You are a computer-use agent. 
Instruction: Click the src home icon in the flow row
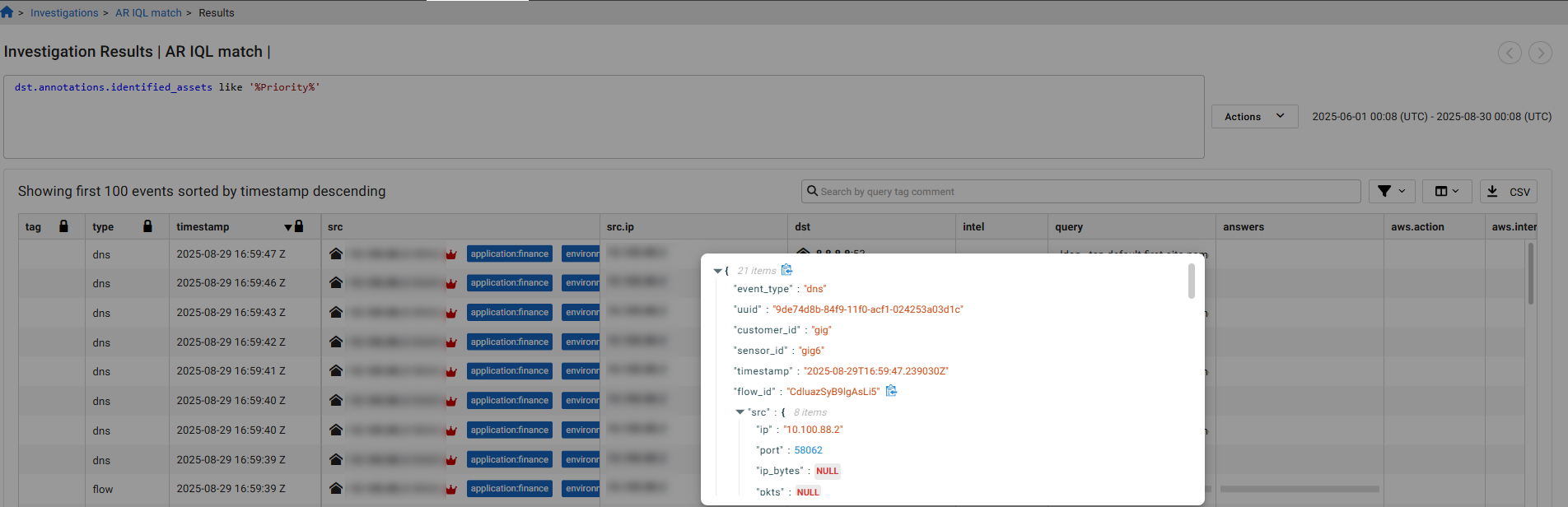[336, 489]
